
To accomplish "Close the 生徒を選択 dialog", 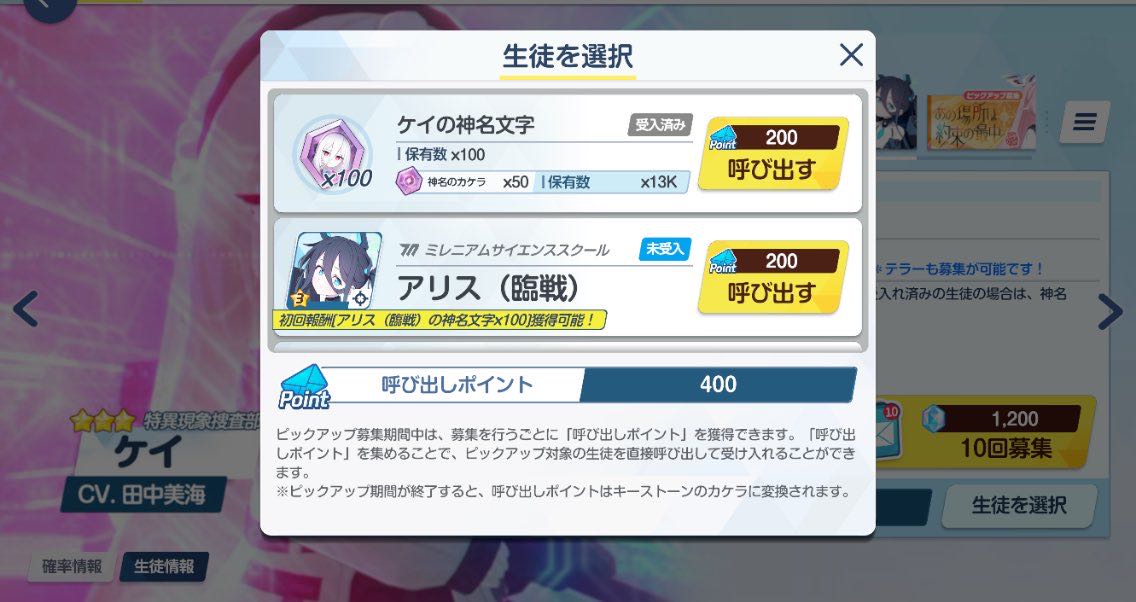I will click(x=851, y=55).
